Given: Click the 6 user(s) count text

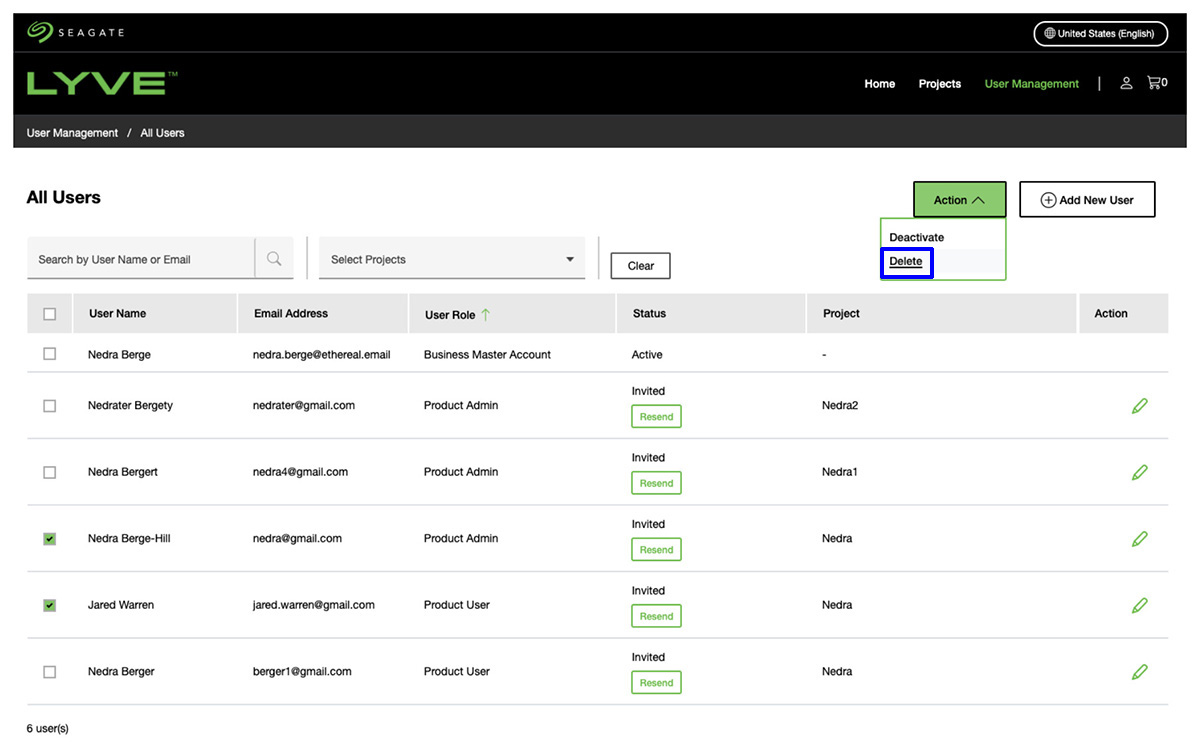Looking at the screenshot, I should 48,729.
